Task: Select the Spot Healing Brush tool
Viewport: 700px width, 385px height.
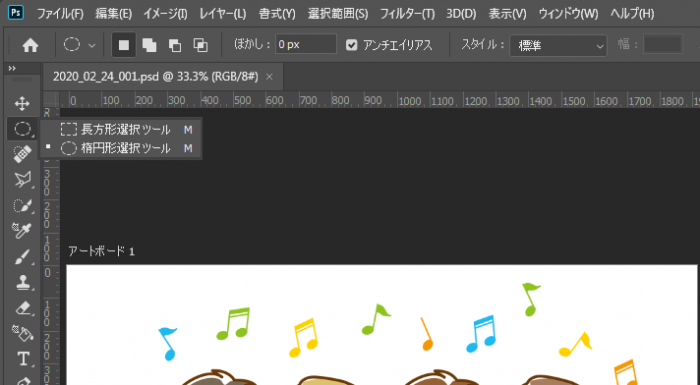Action: pyautogui.click(x=22, y=154)
